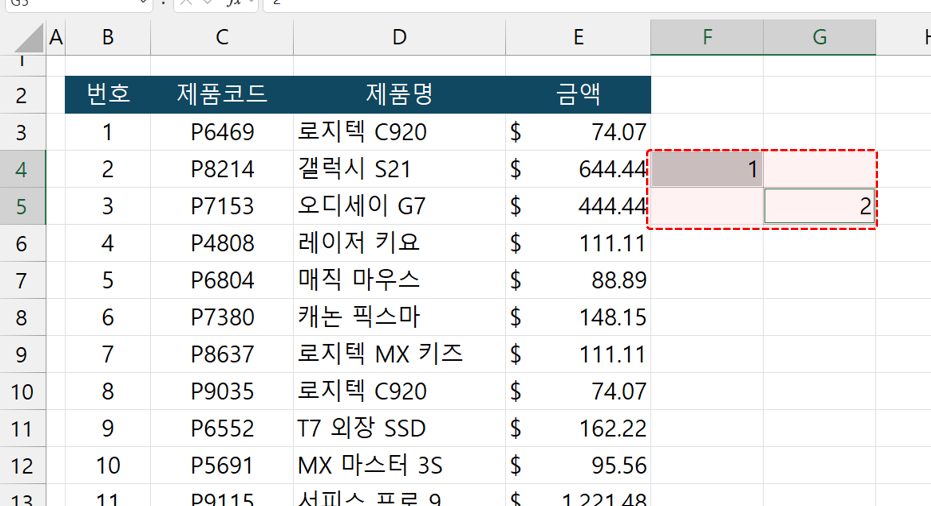Image resolution: width=931 pixels, height=506 pixels.
Task: Click the 매직 마우스 product cell
Action: [399, 280]
